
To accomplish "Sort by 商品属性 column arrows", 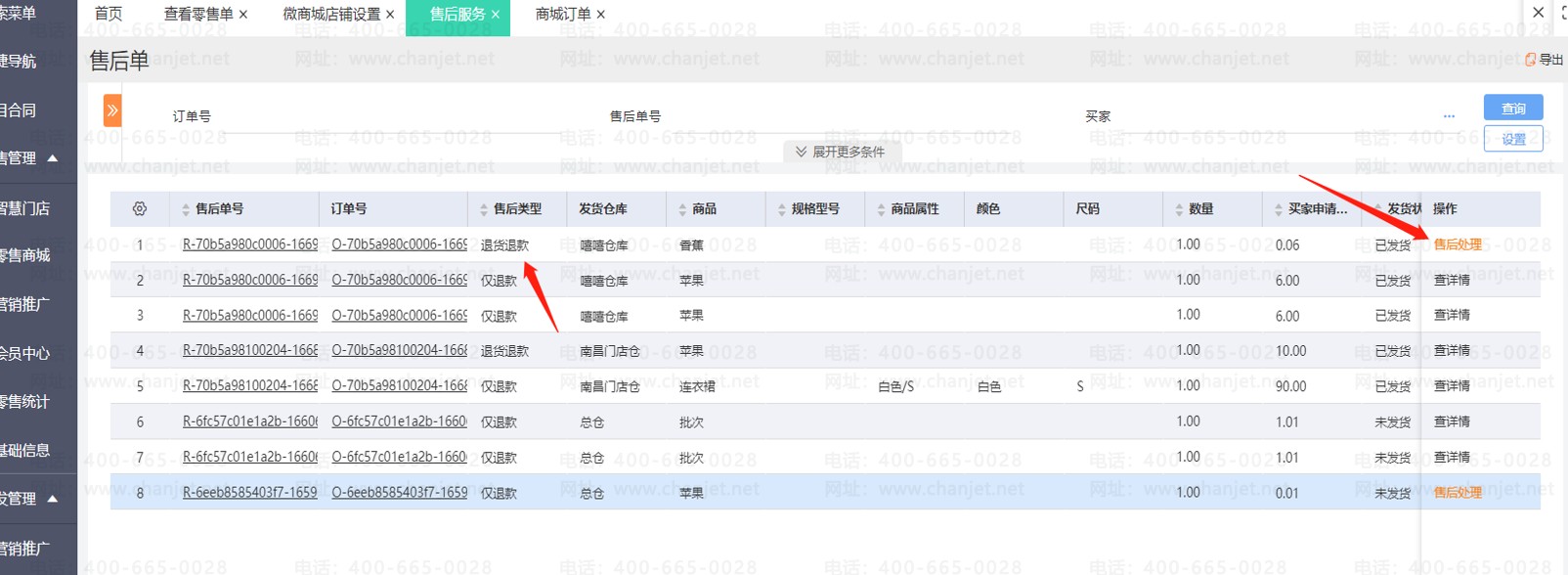I will [881, 209].
